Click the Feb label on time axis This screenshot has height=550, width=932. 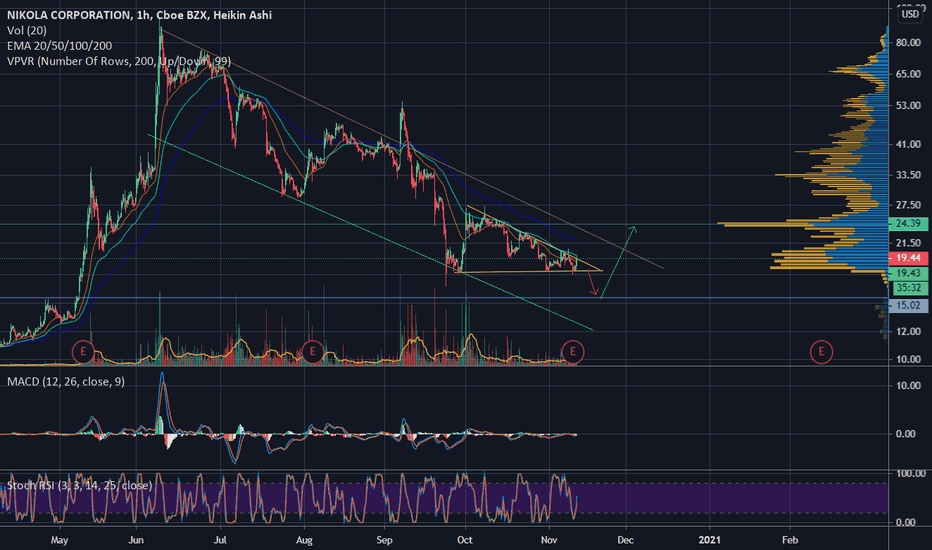(790, 540)
